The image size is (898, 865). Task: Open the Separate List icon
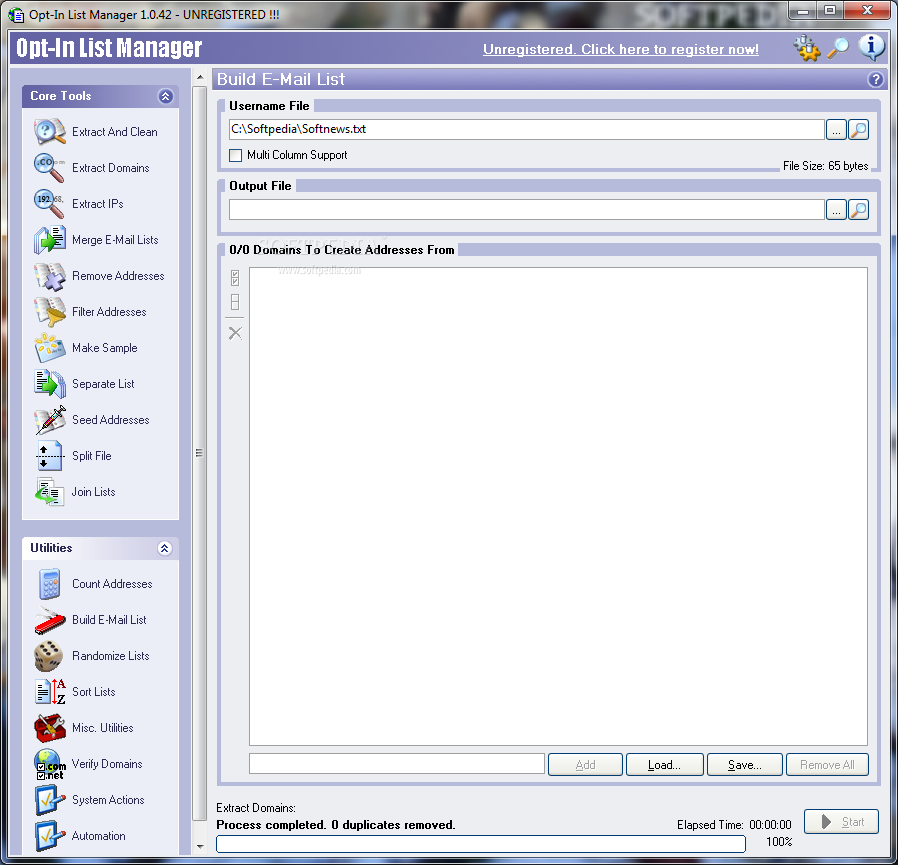pyautogui.click(x=49, y=384)
